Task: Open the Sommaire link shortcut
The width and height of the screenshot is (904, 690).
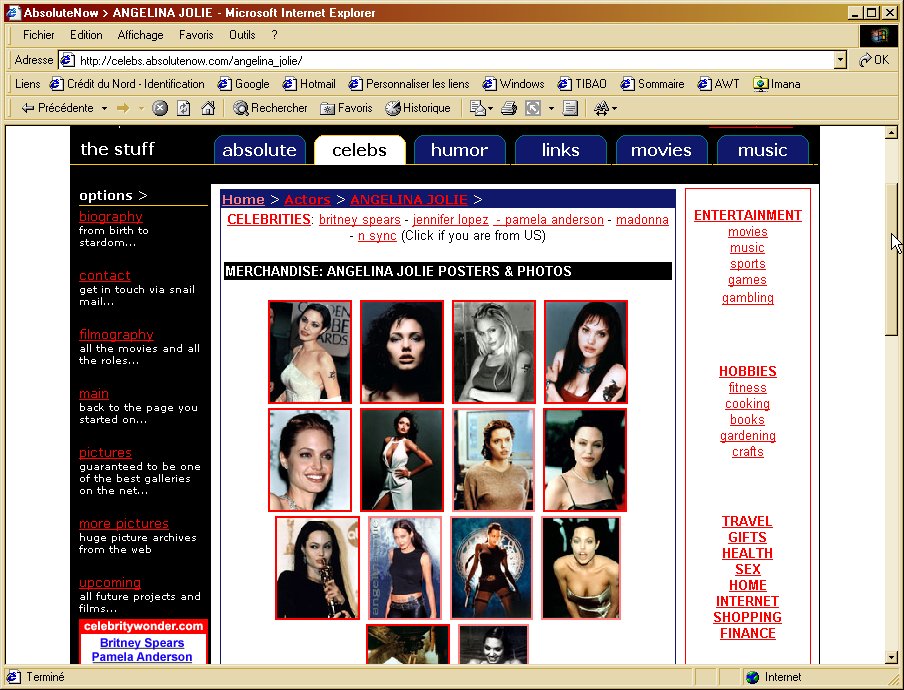Action: pyautogui.click(x=653, y=84)
